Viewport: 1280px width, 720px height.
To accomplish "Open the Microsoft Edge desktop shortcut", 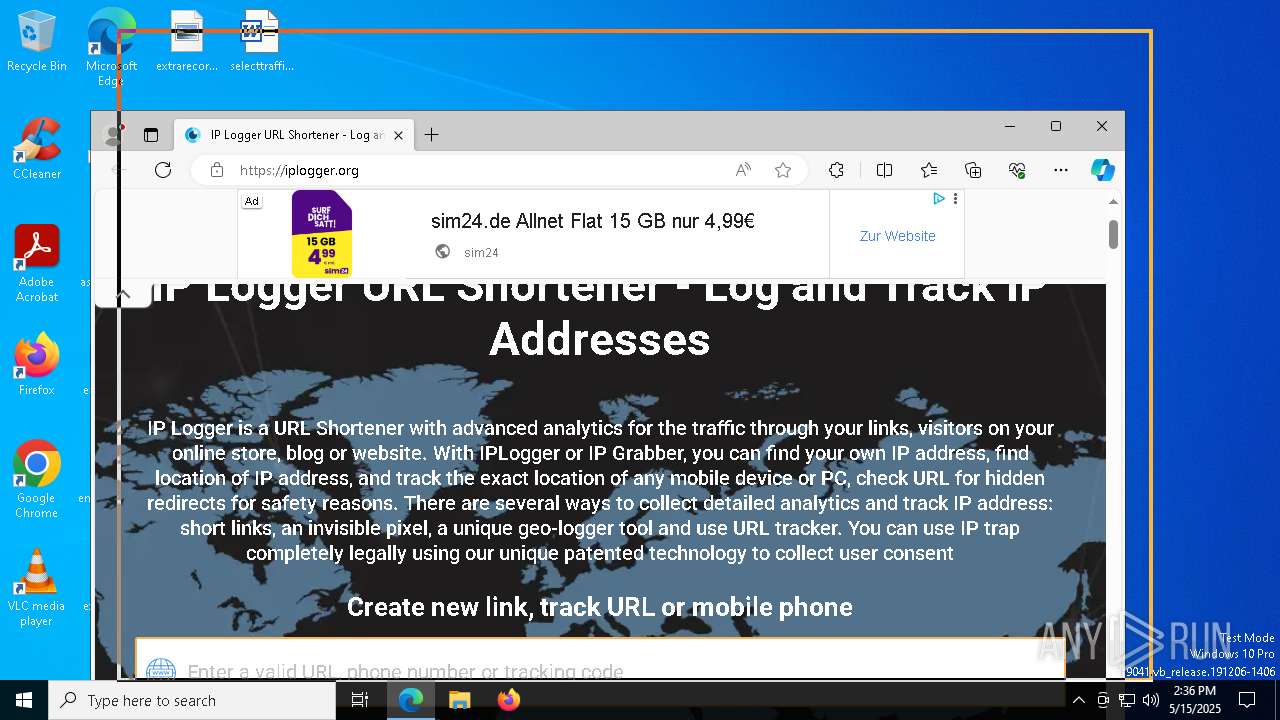I will tap(111, 46).
